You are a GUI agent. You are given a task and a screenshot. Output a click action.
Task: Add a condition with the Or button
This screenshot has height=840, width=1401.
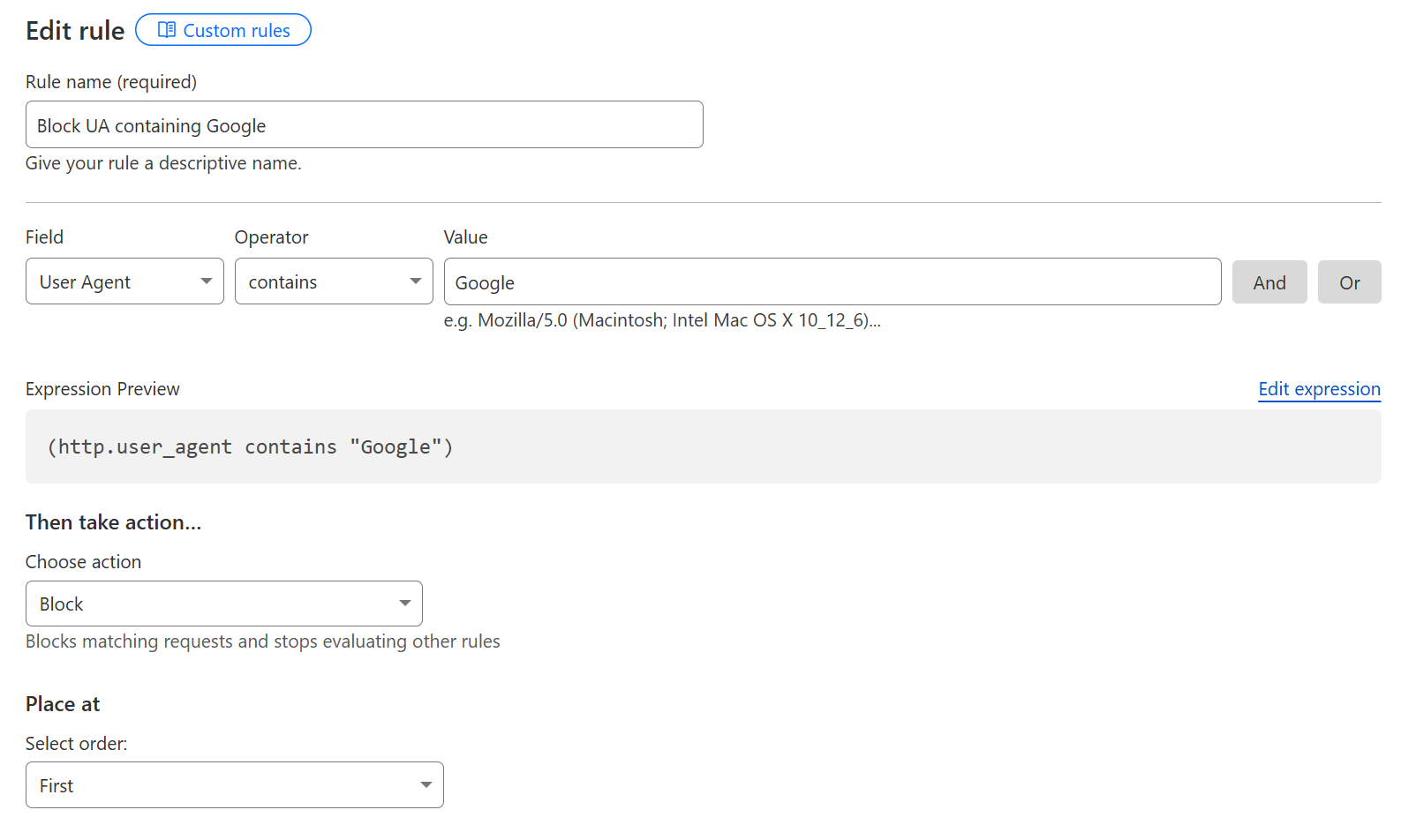tap(1348, 282)
